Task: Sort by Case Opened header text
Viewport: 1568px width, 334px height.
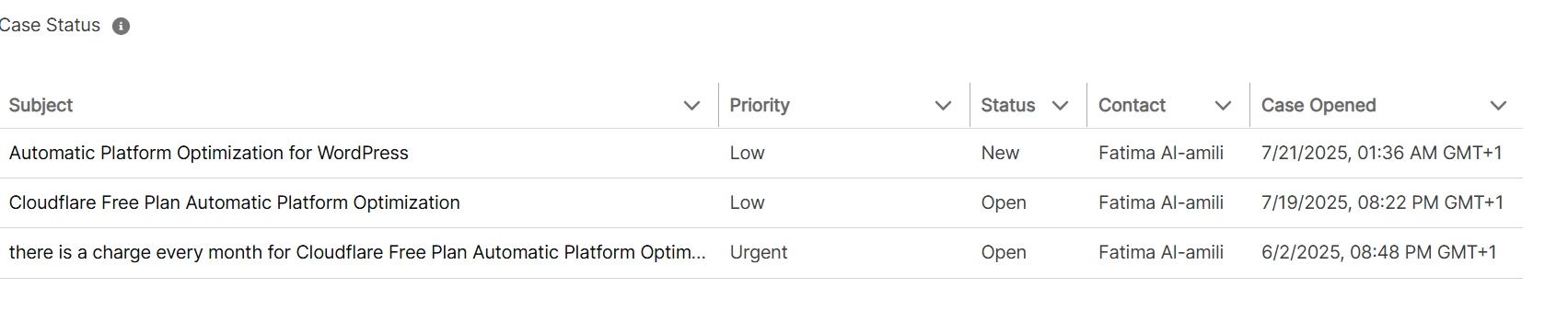Action: click(1318, 106)
